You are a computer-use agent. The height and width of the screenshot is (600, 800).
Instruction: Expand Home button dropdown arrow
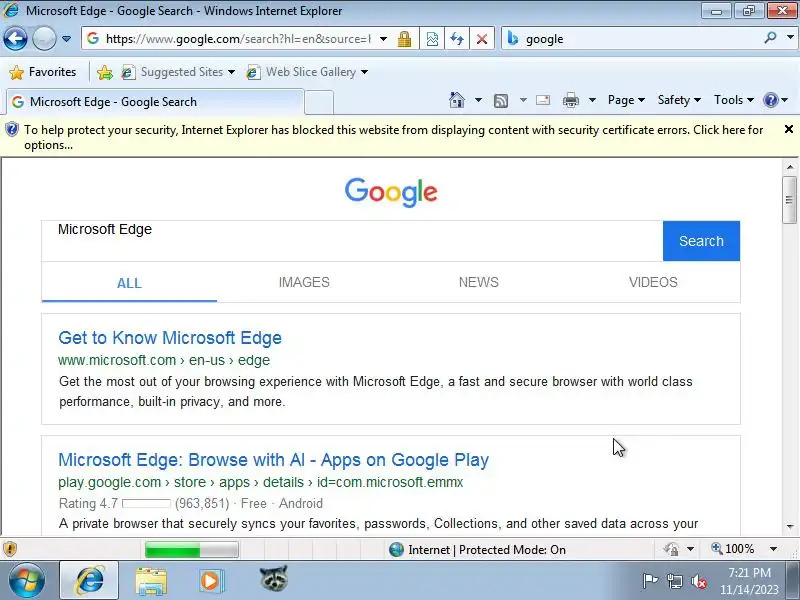[x=478, y=100]
